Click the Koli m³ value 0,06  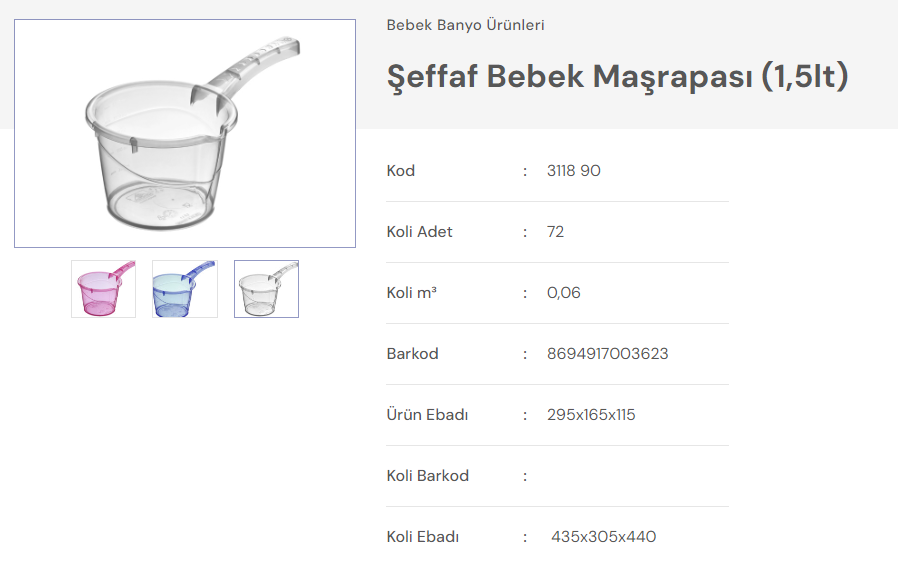564,293
